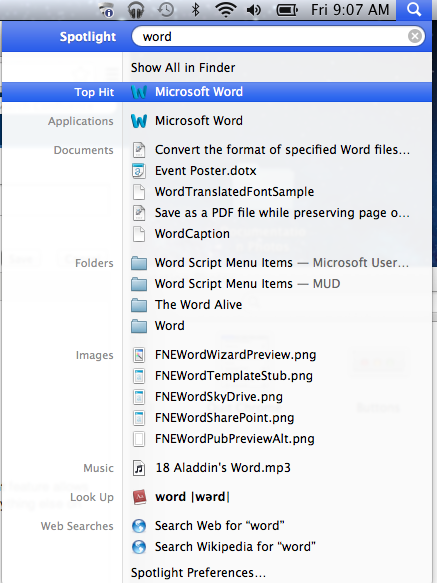Screen dimensions: 437x583
Task: Open the battery status menu bar icon
Action: [x=287, y=10]
